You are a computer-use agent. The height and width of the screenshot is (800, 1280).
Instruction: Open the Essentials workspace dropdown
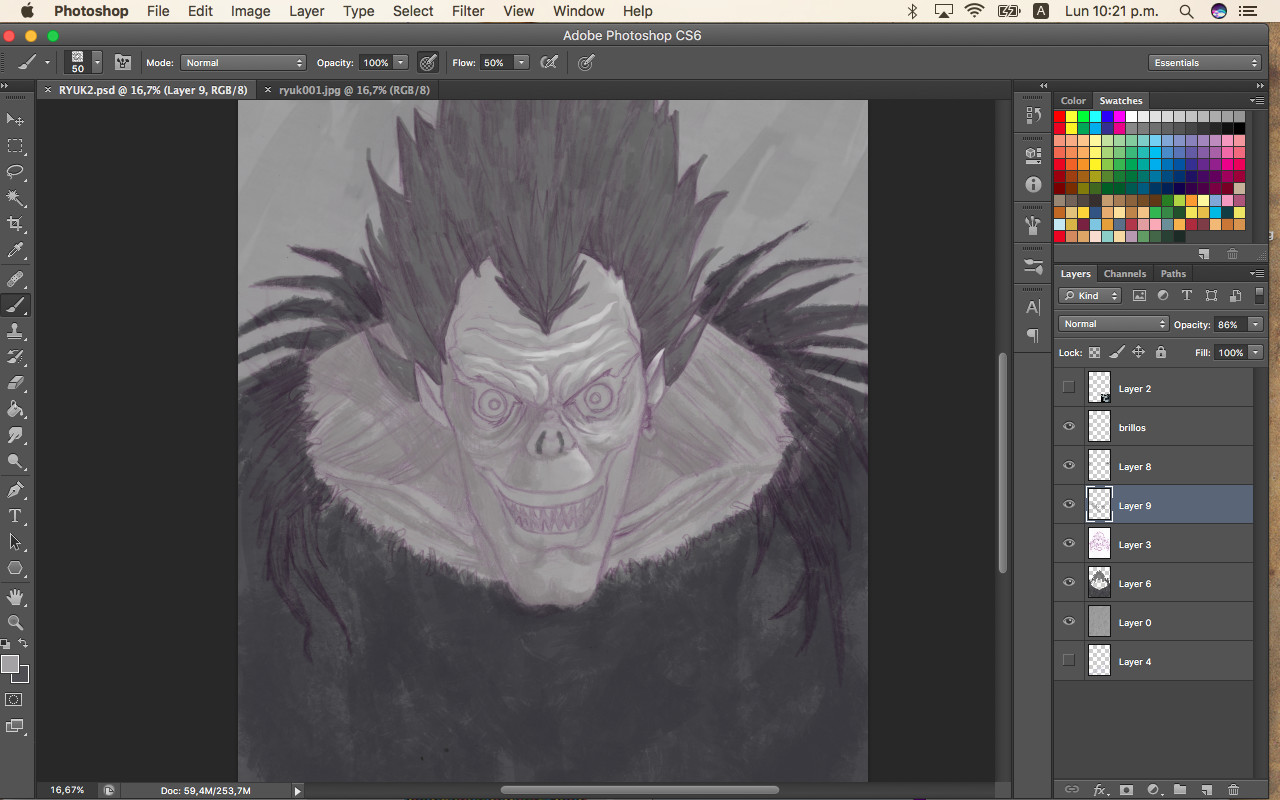click(1205, 62)
